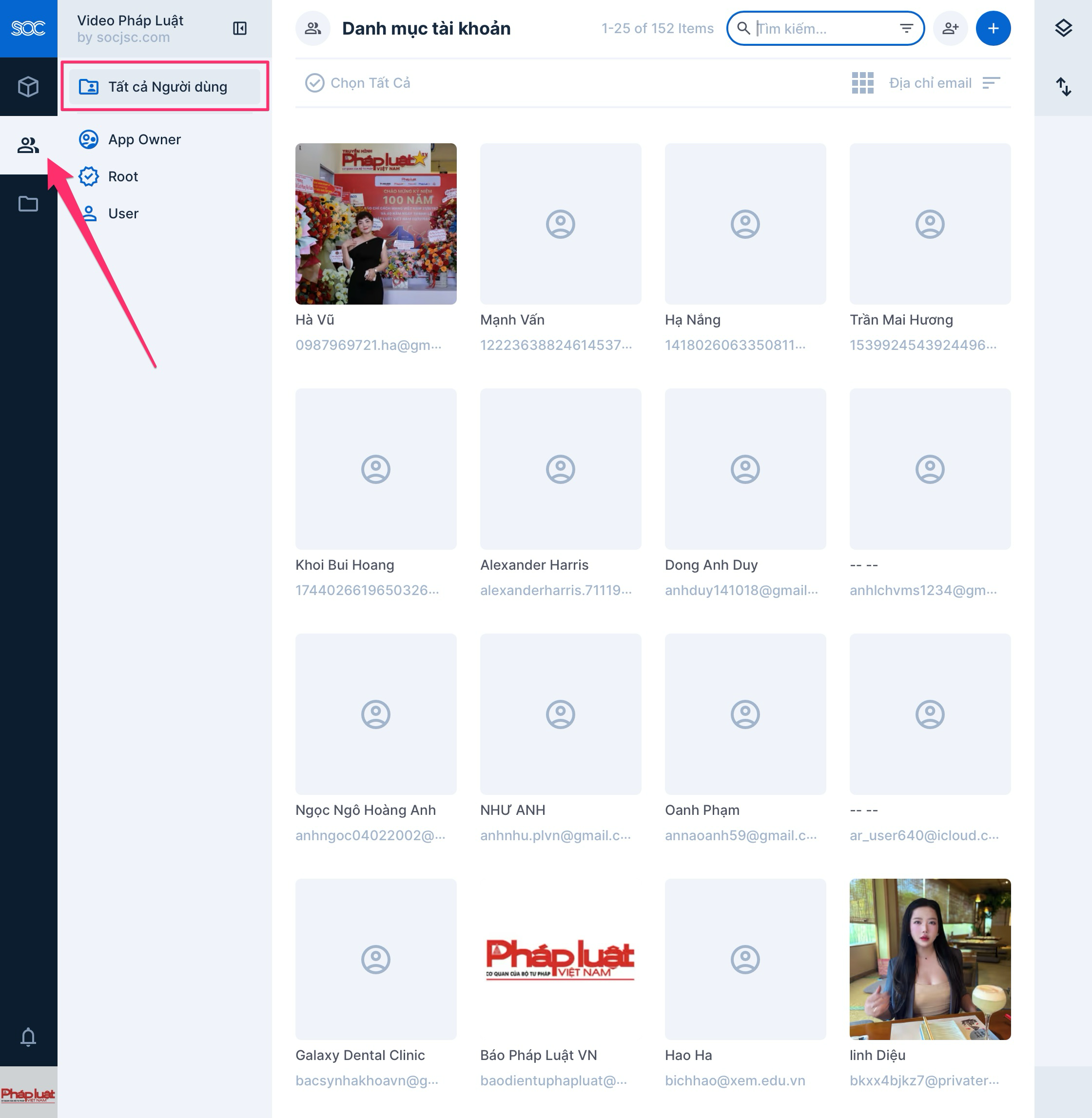Select the Root role item
Viewport: 1092px width, 1118px height.
pos(123,176)
